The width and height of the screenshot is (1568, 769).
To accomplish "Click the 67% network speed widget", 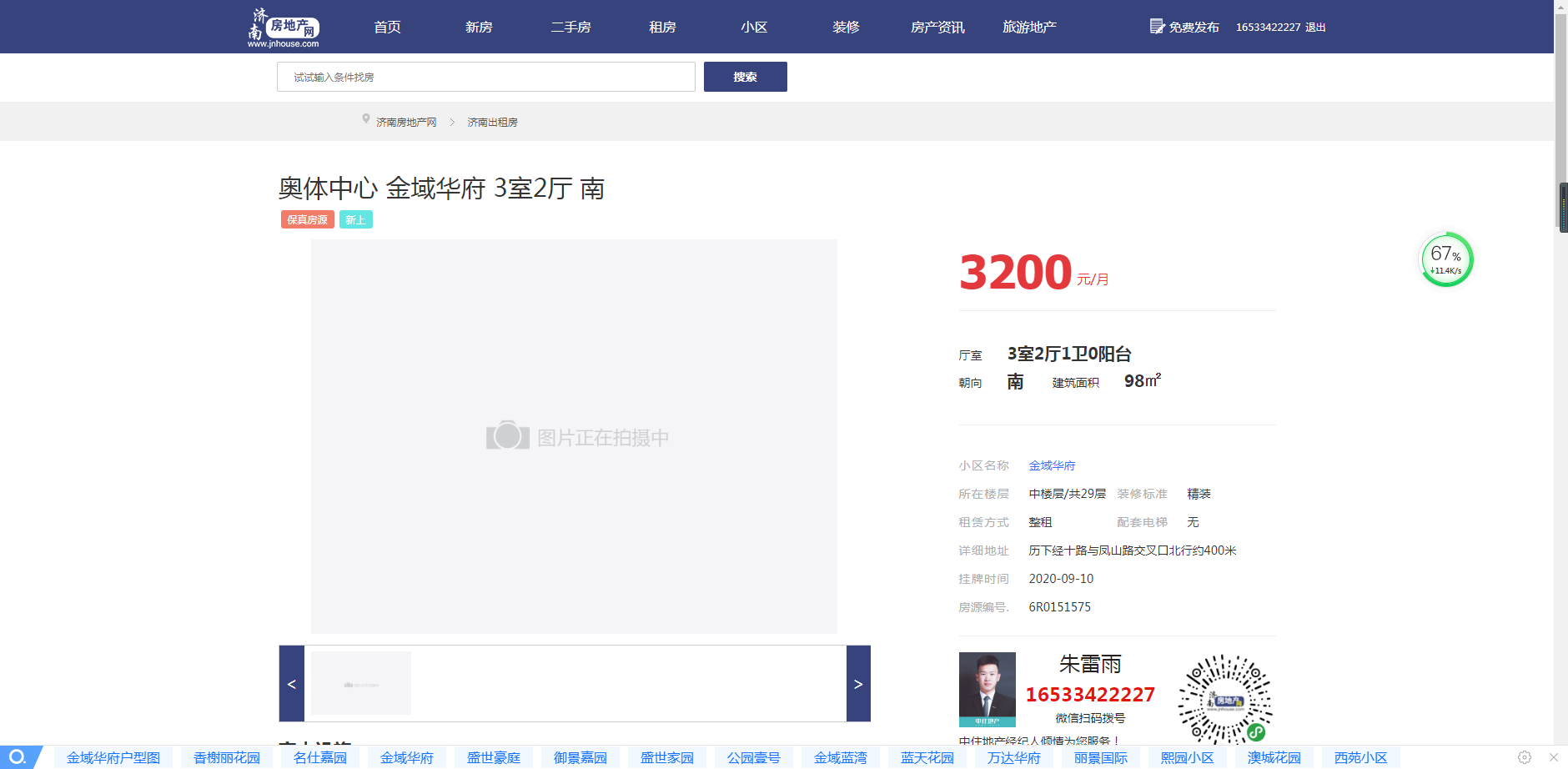I will point(1446,259).
